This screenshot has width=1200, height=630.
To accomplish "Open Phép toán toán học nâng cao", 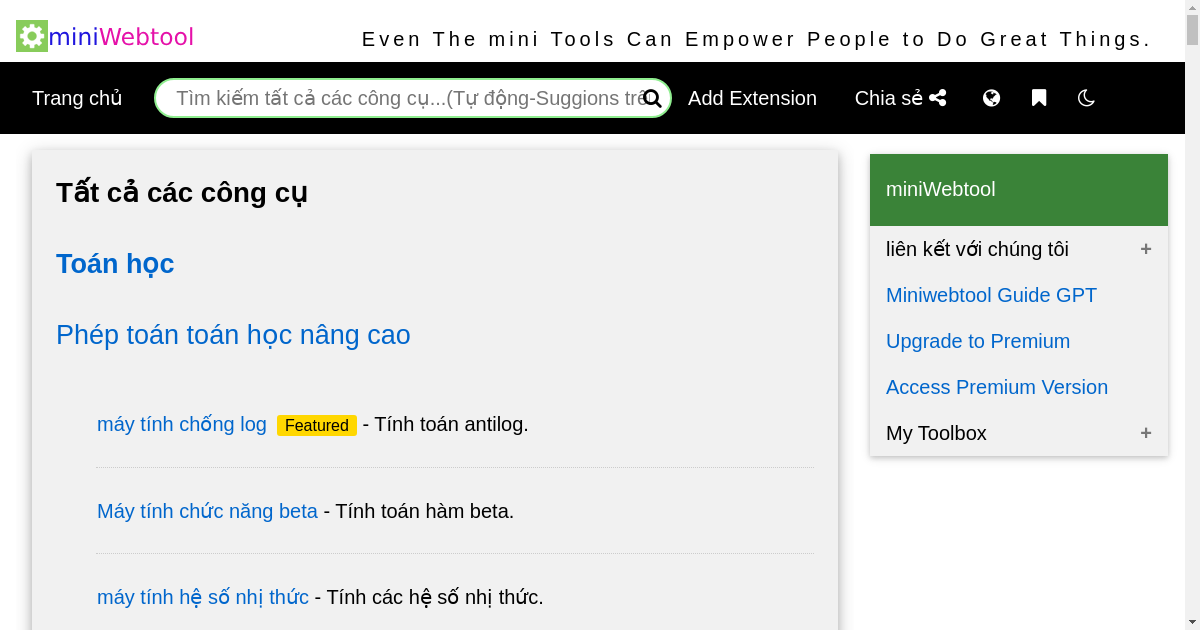I will 233,335.
